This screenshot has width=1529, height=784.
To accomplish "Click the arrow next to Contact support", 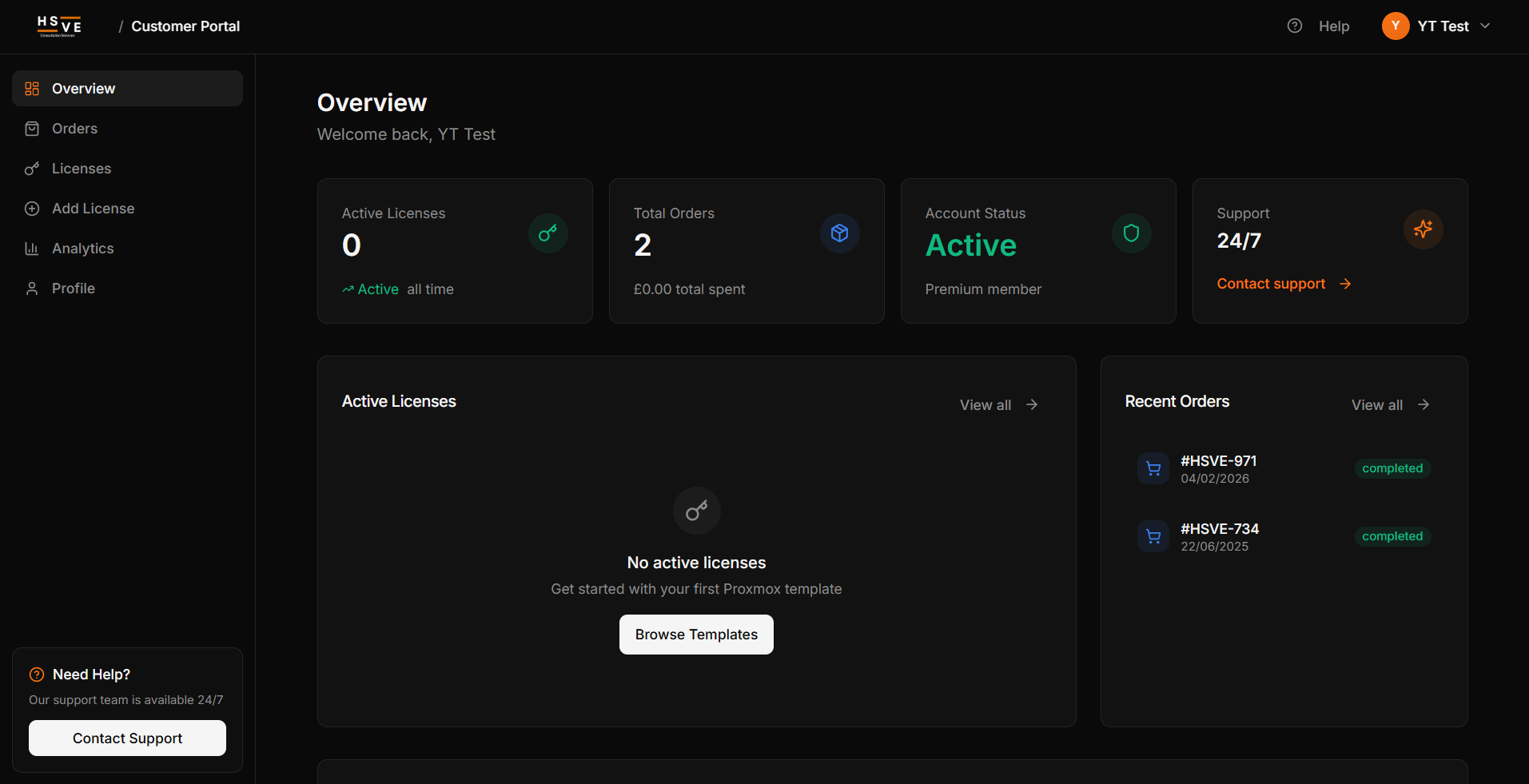I will click(x=1345, y=284).
